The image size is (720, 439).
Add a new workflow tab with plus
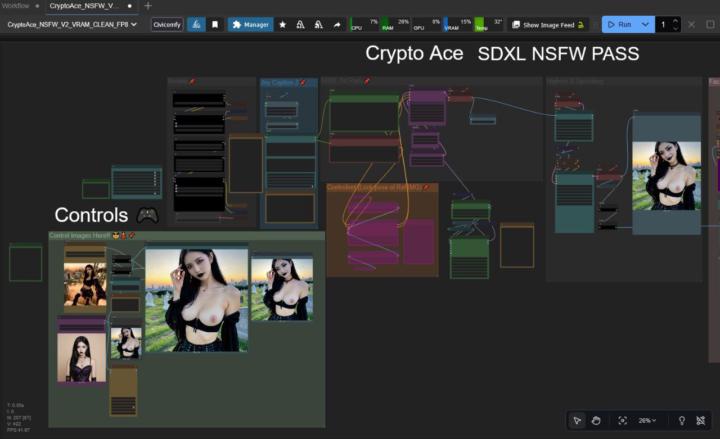pyautogui.click(x=148, y=6)
